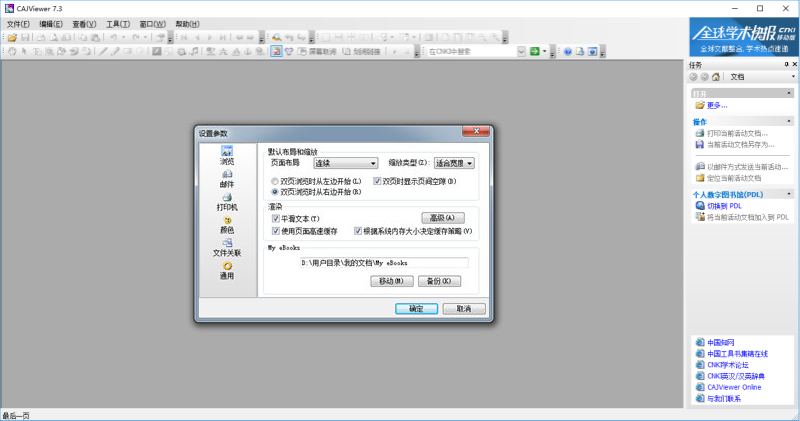Open the 通用 settings category
The image size is (800, 421).
click(226, 267)
